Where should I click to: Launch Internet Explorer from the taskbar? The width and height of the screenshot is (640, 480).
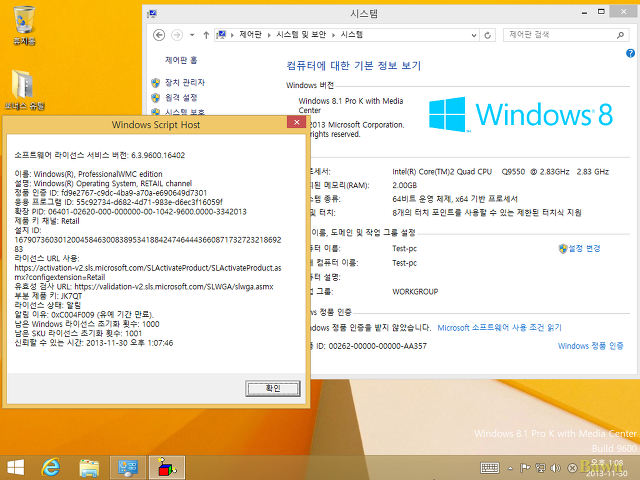(51, 467)
